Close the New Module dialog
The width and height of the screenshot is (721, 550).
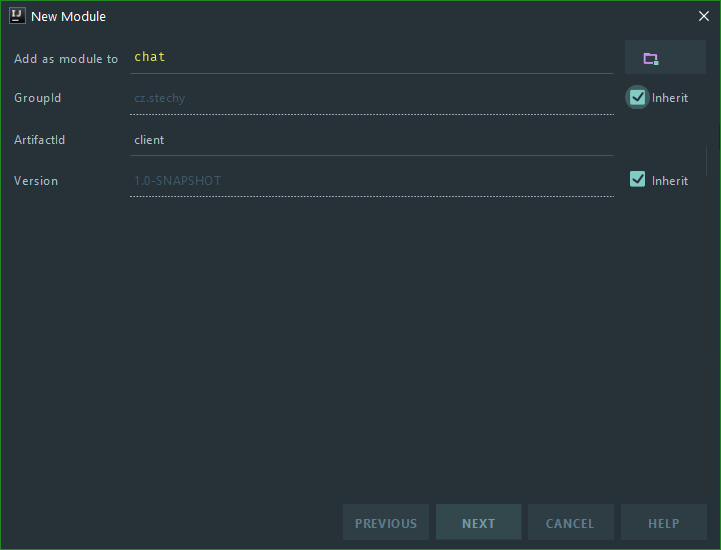click(704, 16)
